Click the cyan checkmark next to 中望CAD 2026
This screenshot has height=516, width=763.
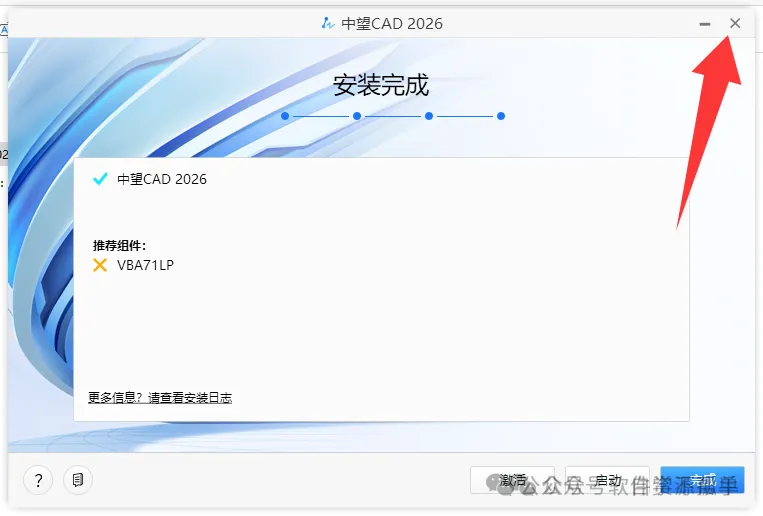100,179
